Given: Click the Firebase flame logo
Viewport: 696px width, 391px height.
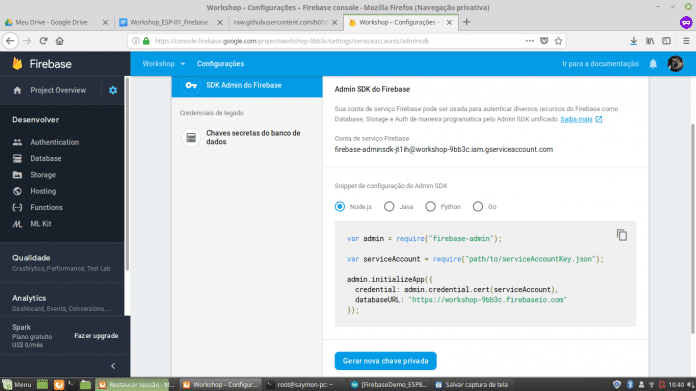Looking at the screenshot, I should [x=17, y=63].
